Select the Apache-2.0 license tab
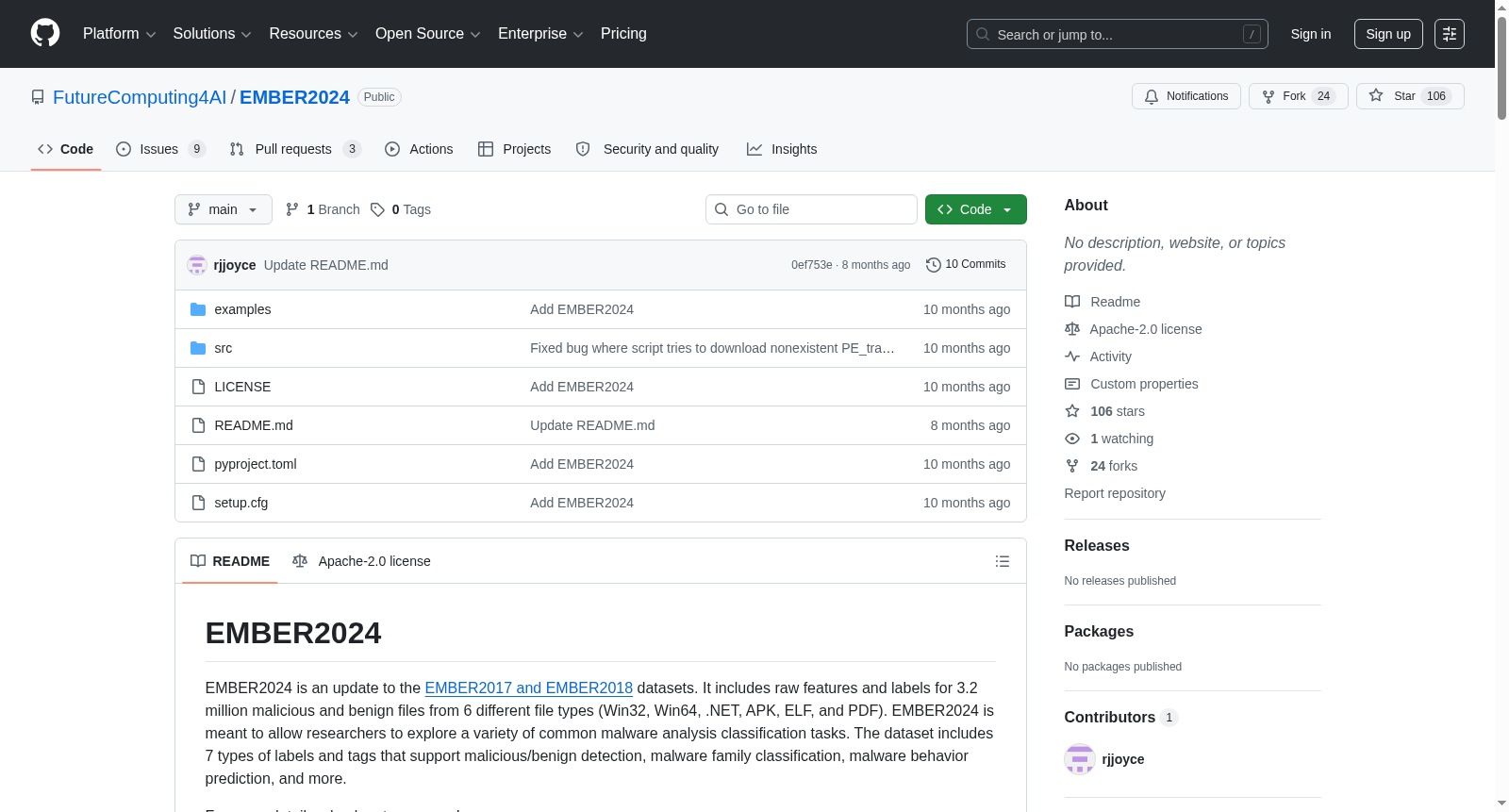 (361, 561)
